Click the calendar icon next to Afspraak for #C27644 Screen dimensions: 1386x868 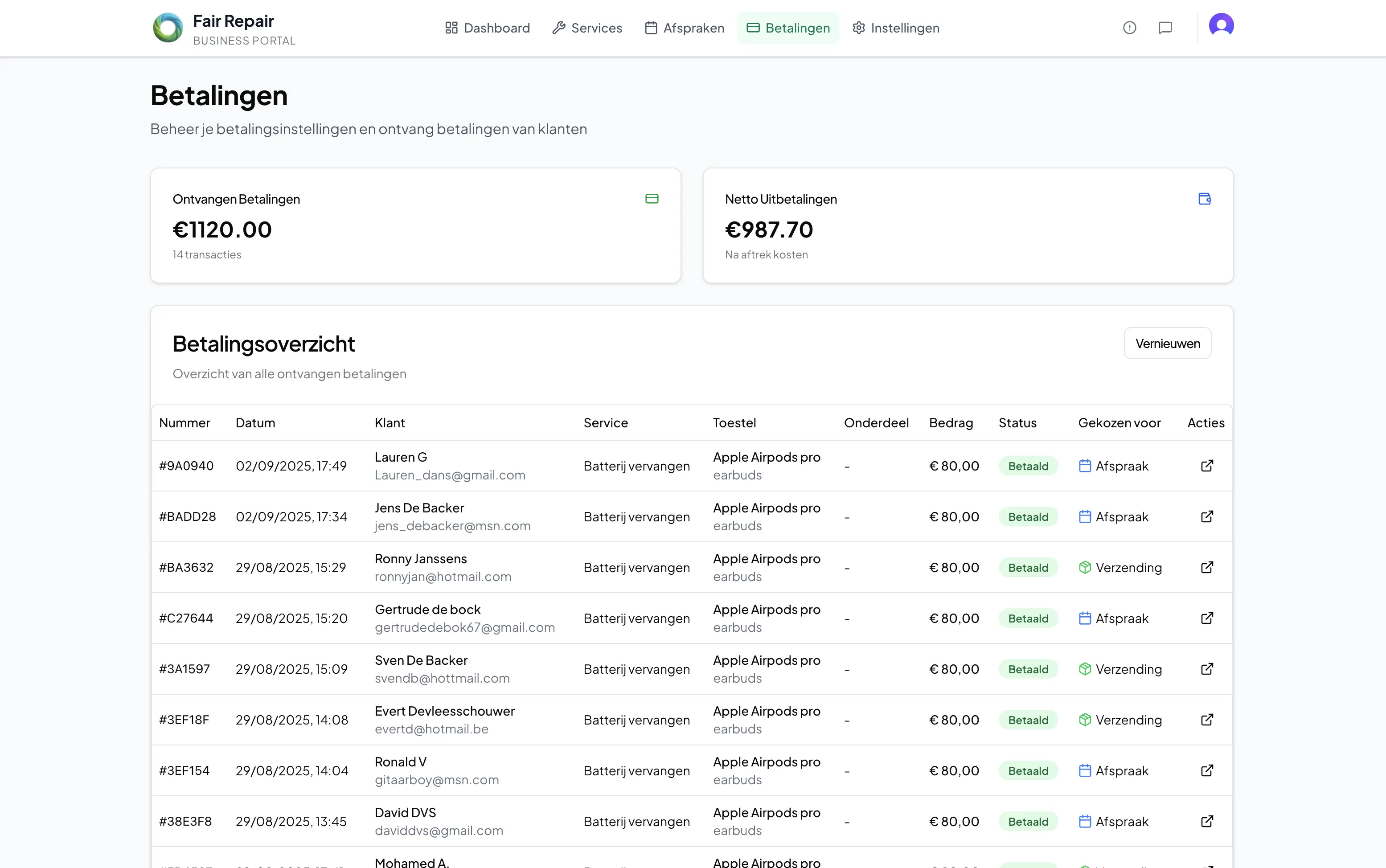coord(1085,618)
